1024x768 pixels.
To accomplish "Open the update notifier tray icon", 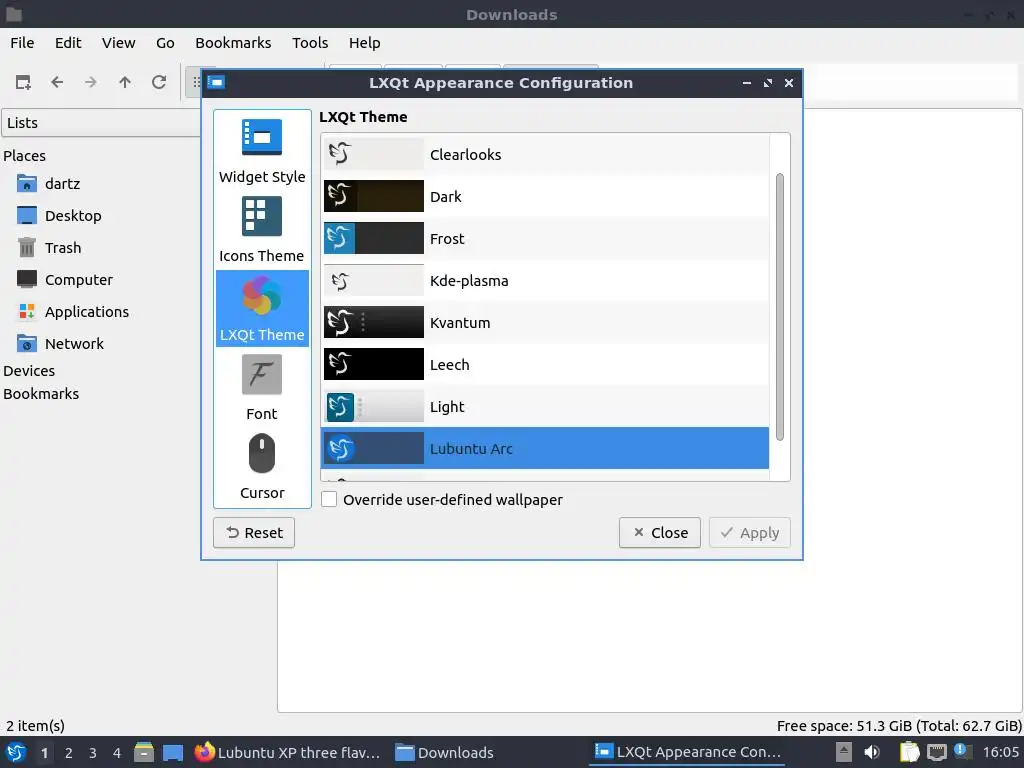I will 963,752.
